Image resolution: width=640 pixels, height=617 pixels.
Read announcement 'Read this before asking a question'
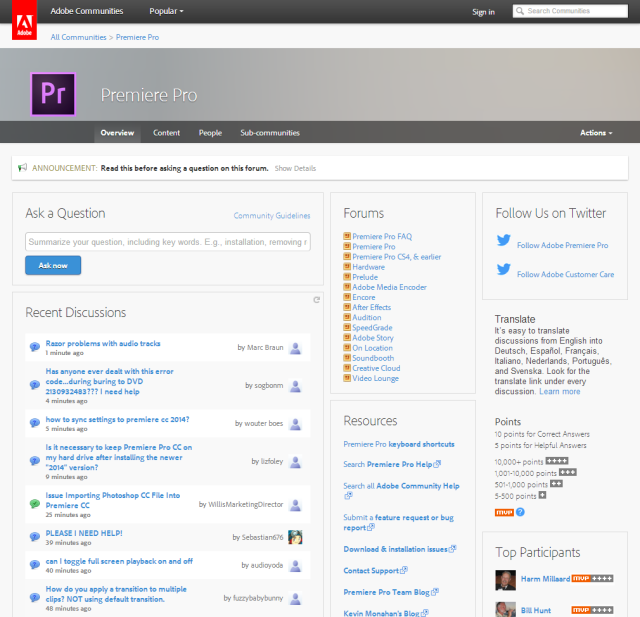184,168
